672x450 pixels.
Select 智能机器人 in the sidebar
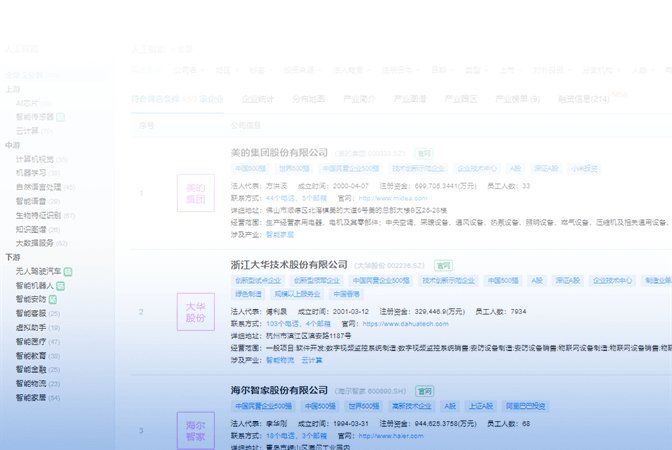35,285
